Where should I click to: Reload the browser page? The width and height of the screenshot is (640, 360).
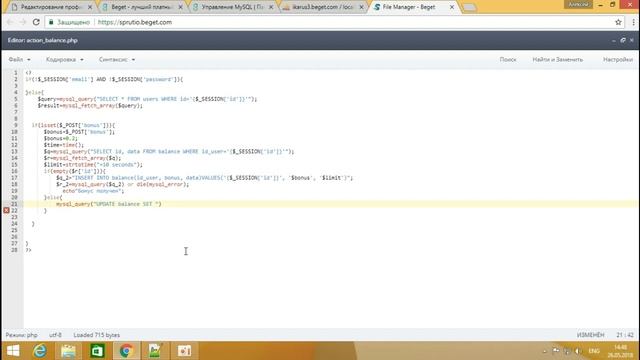point(36,22)
